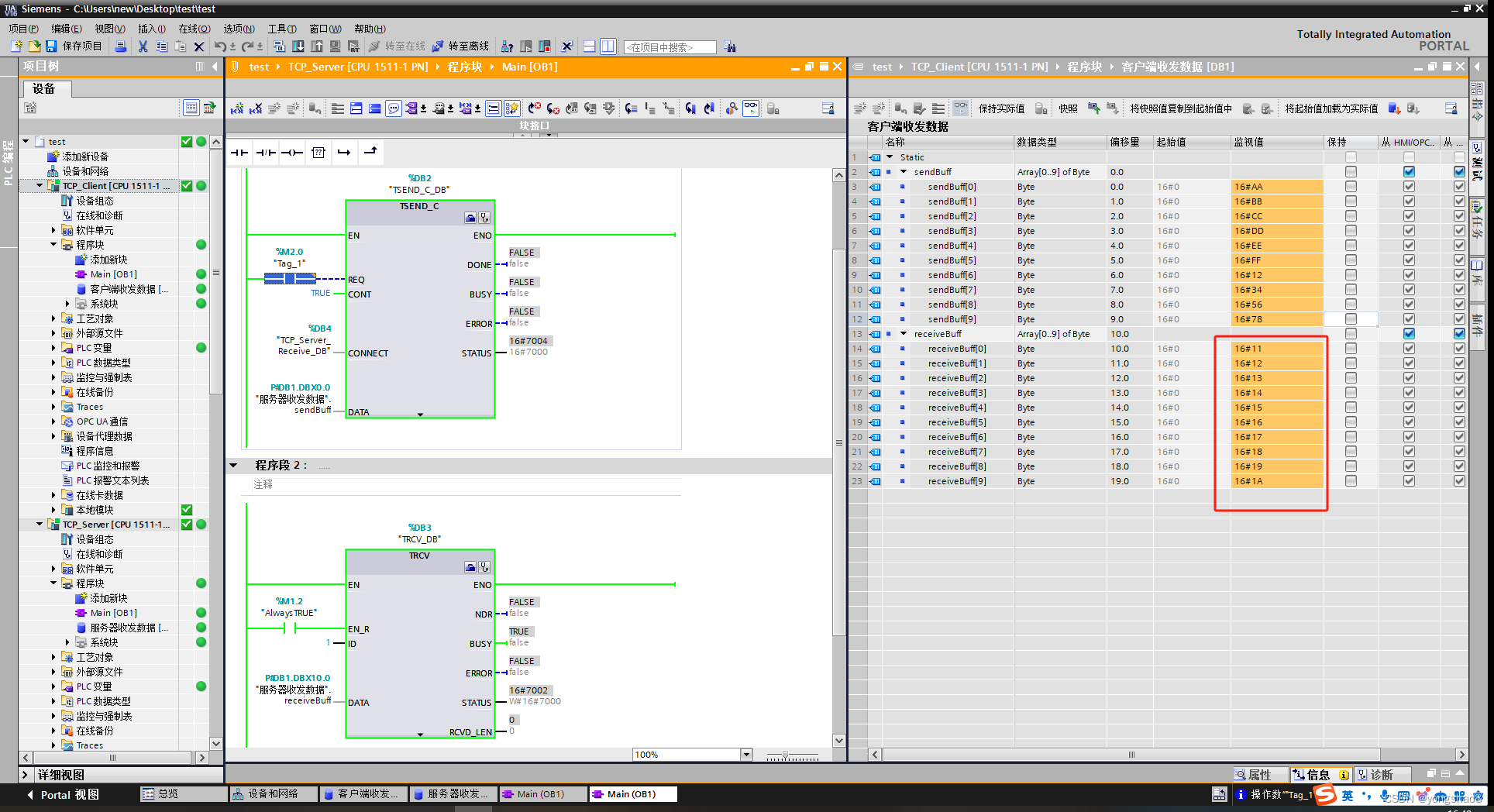1494x812 pixels.
Task: Click the open branch icon
Action: (344, 153)
